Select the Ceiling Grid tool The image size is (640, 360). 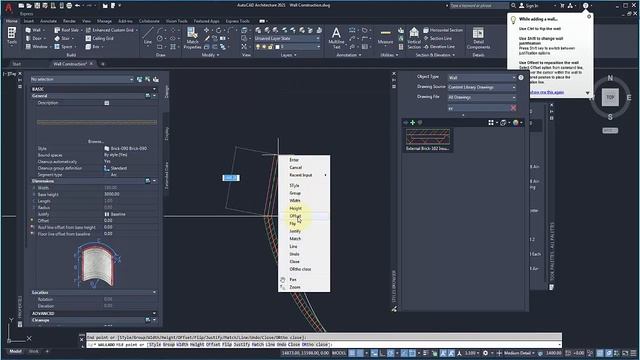(99, 38)
